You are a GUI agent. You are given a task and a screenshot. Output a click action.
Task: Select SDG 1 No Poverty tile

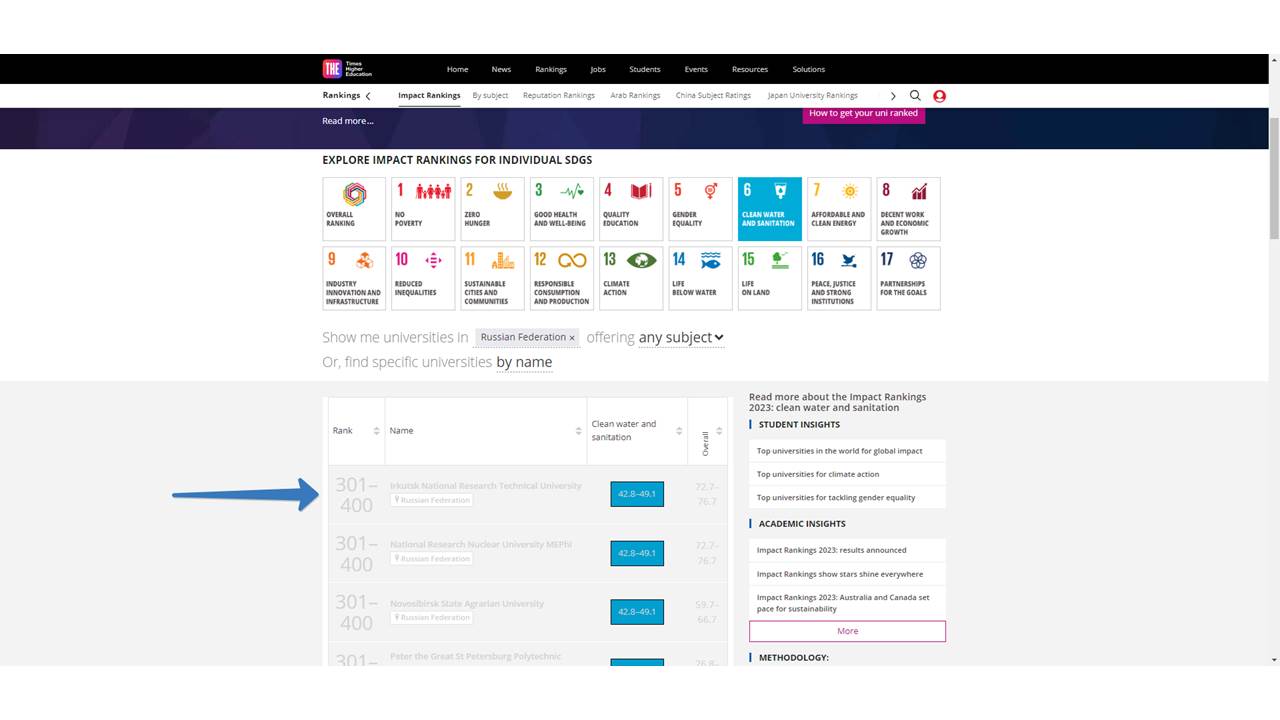[x=423, y=209]
